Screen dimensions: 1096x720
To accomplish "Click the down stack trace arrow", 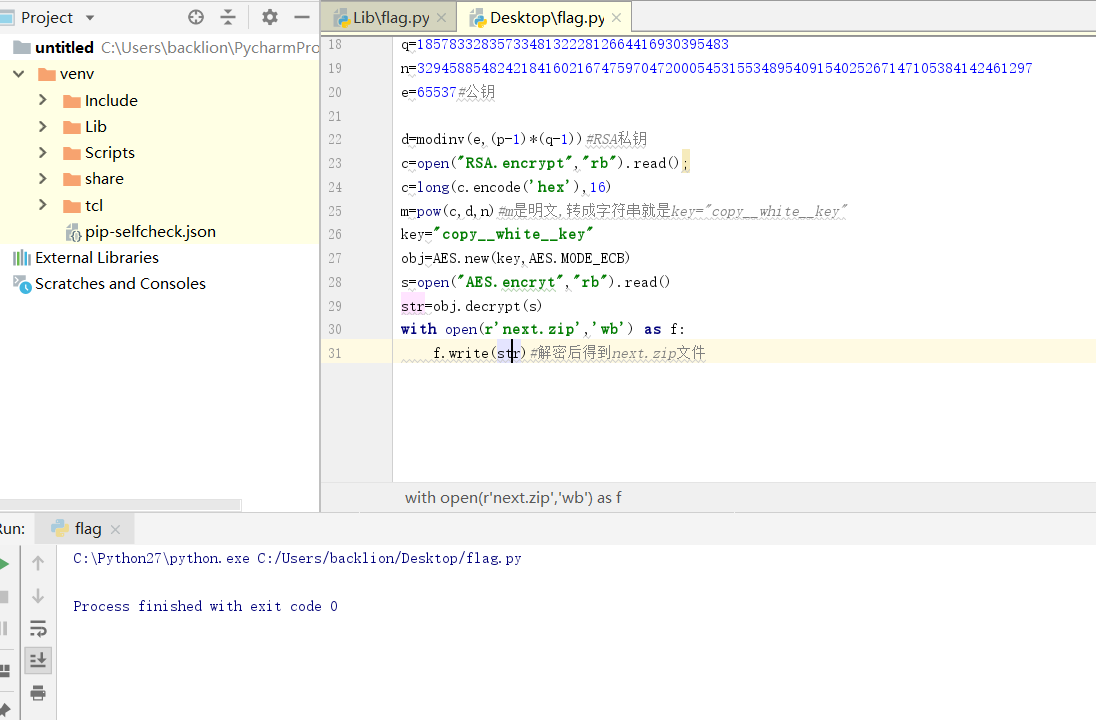I will (x=38, y=596).
